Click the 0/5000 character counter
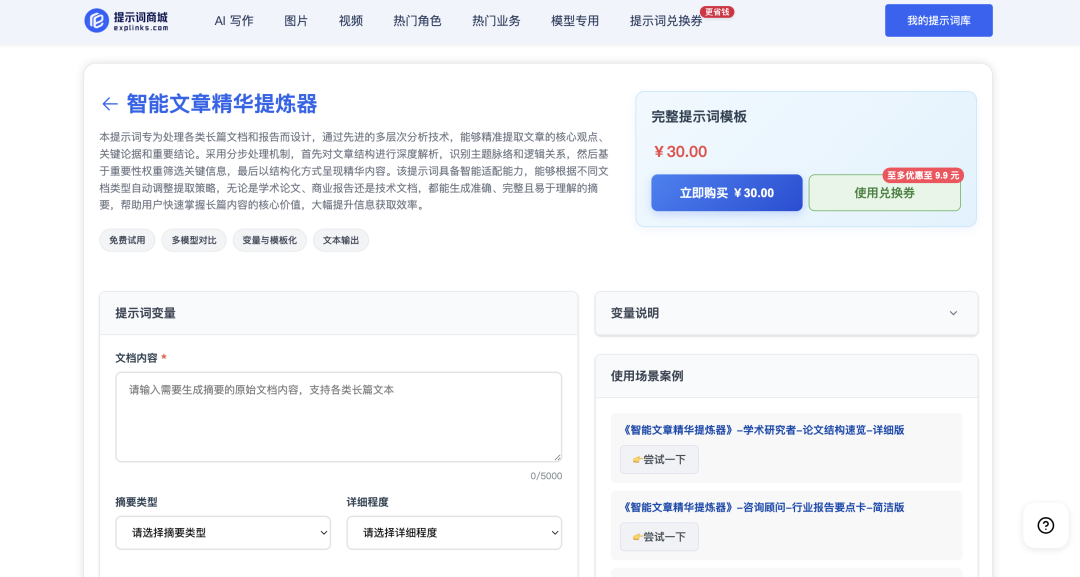1080x577 pixels. (x=546, y=476)
